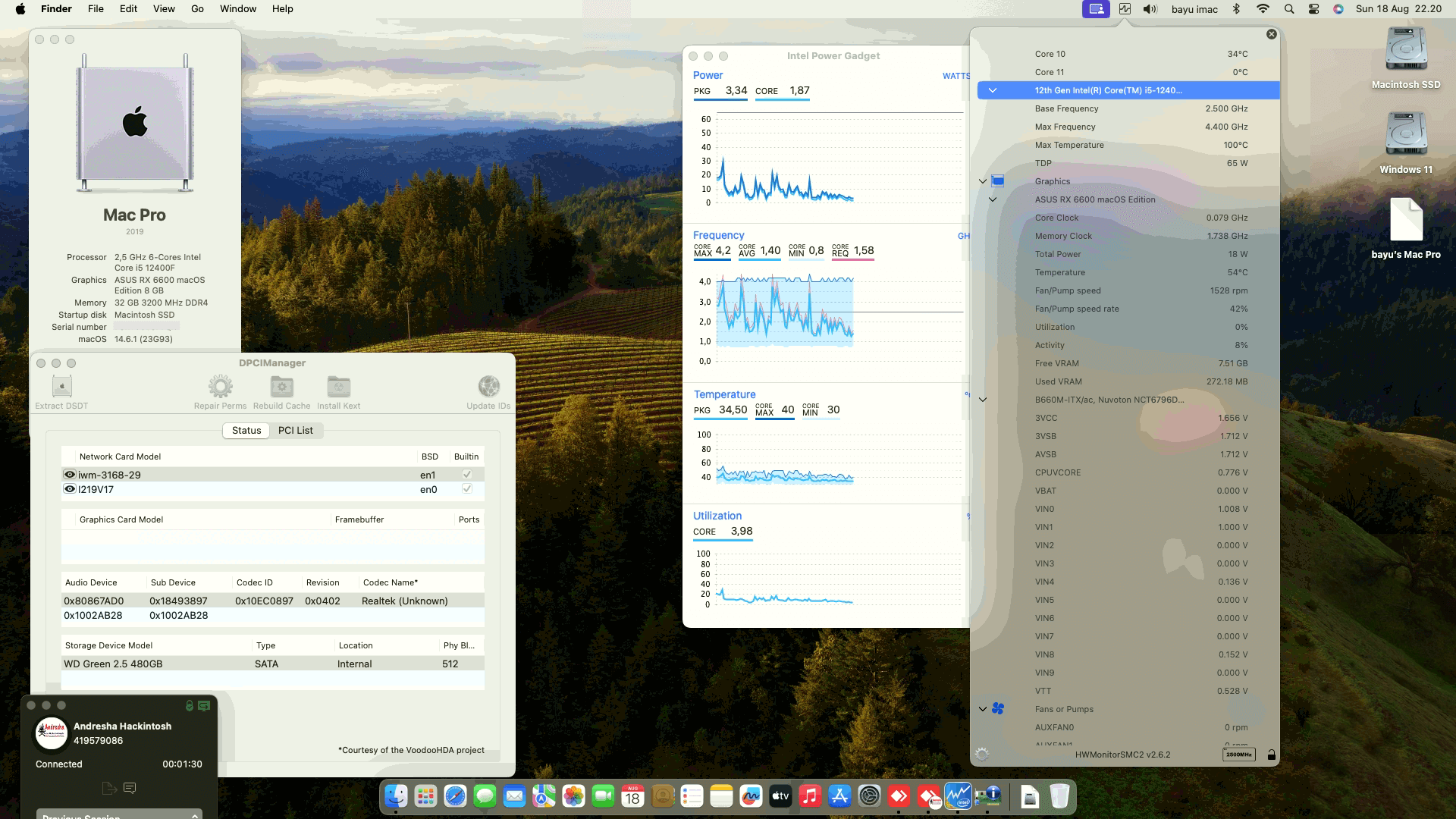Click the chat bubble icon in AnyDesk panel
This screenshot has height=819, width=1456.
130,789
